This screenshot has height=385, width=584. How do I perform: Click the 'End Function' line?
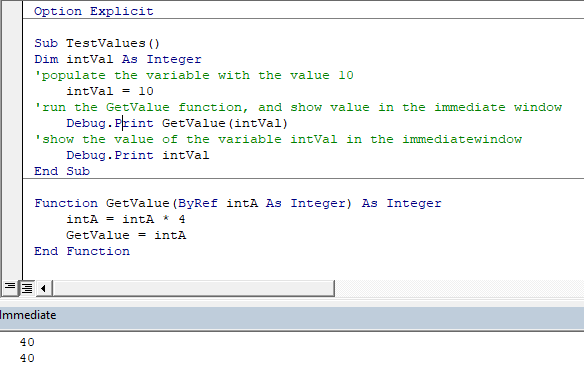click(82, 251)
